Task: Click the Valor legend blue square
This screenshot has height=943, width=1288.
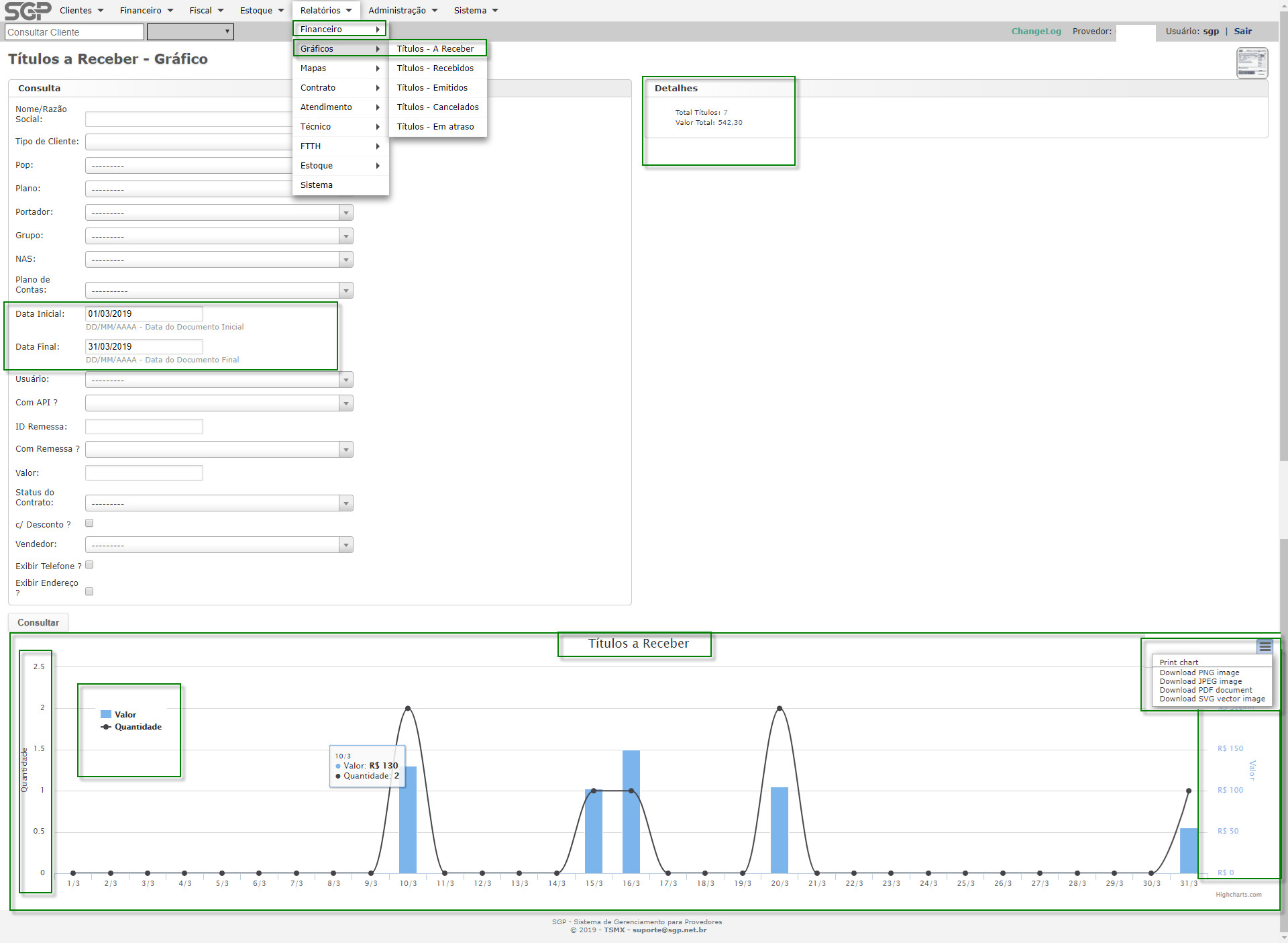Action: [x=106, y=715]
